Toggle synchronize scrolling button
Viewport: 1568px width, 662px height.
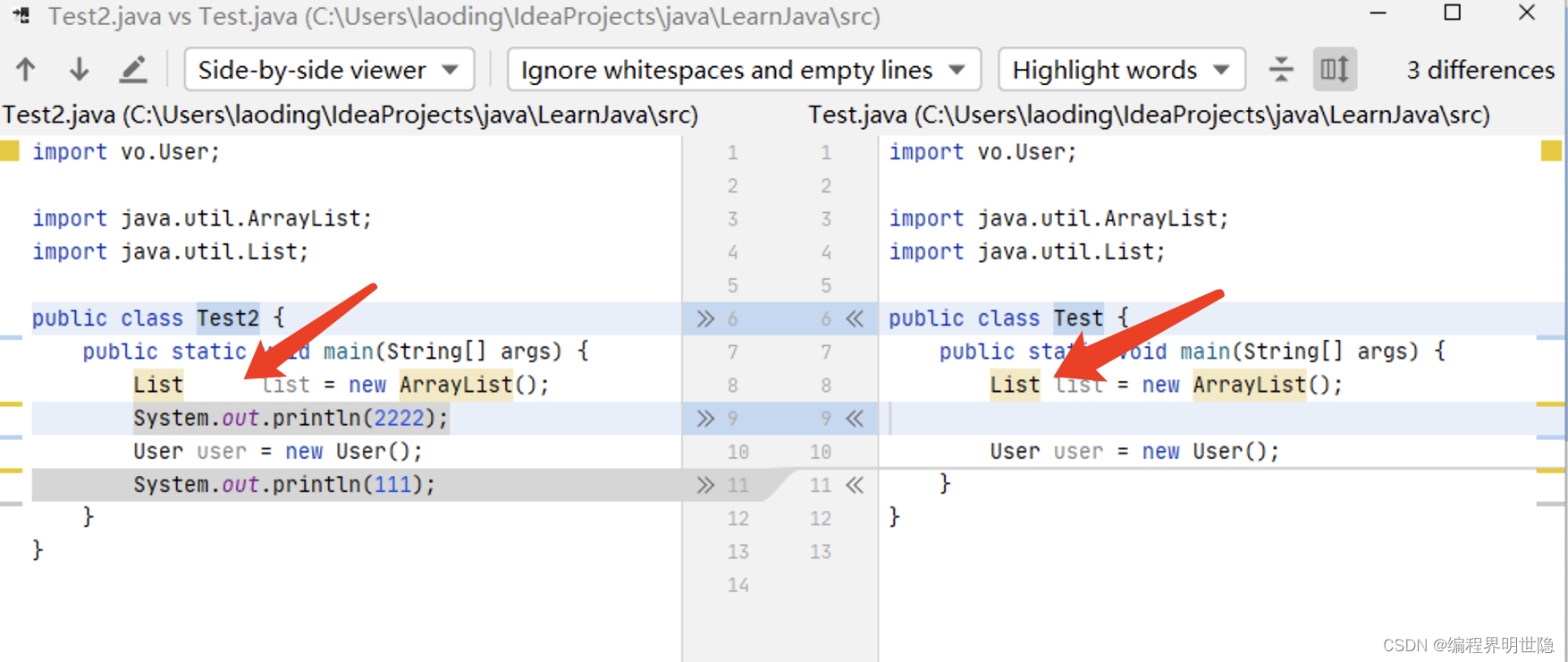tap(1335, 70)
